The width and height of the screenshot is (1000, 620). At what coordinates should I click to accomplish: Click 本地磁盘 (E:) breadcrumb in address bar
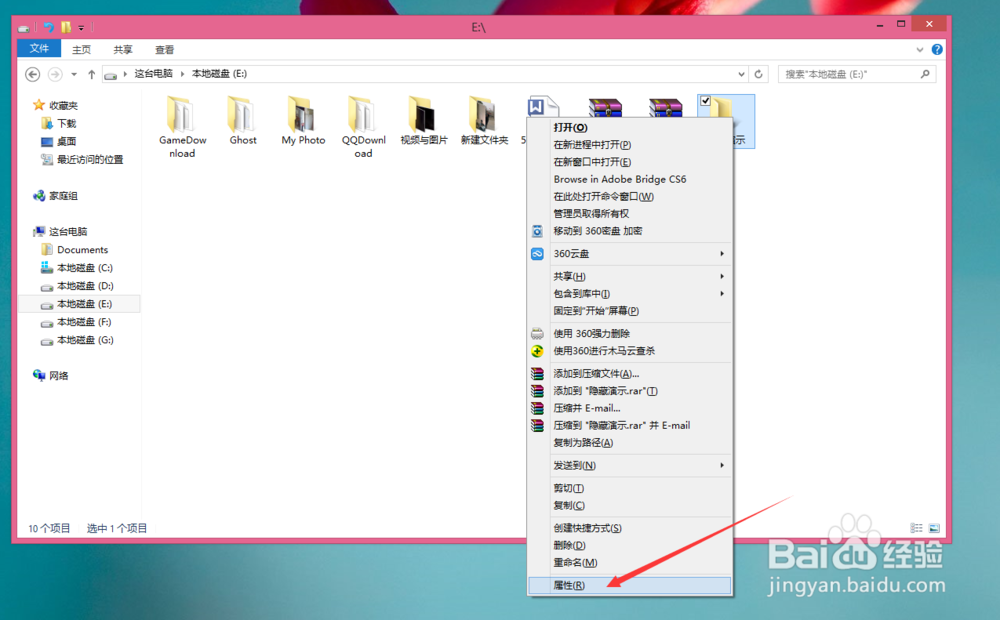point(219,74)
